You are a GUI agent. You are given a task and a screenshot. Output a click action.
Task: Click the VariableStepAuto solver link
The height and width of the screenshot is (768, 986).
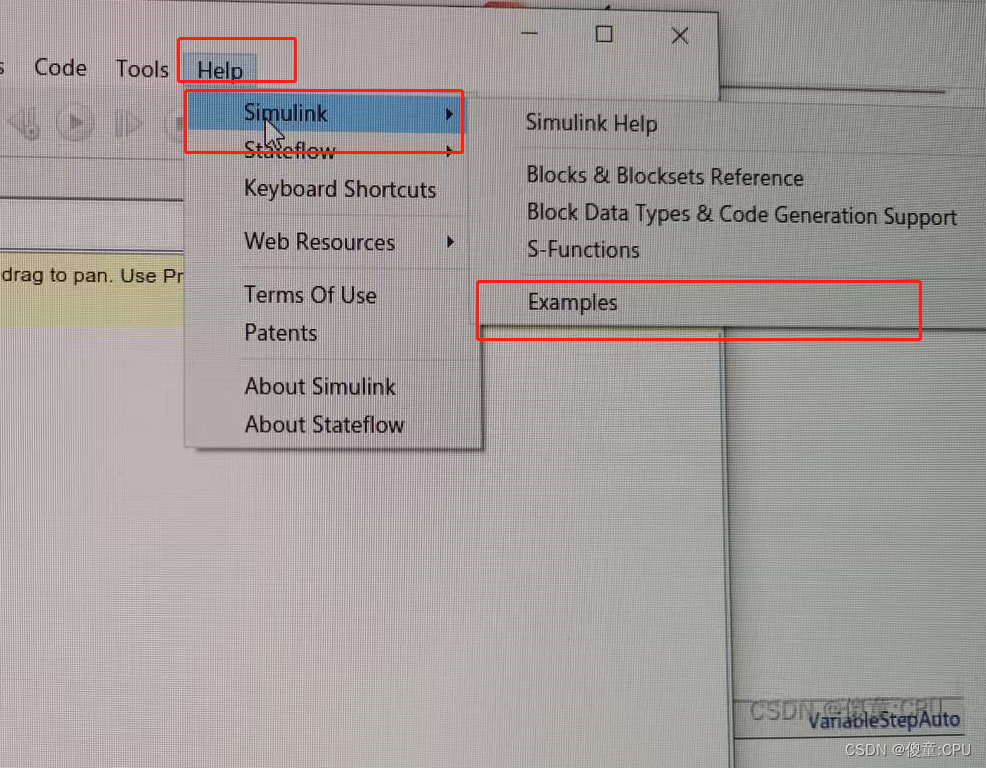(884, 720)
